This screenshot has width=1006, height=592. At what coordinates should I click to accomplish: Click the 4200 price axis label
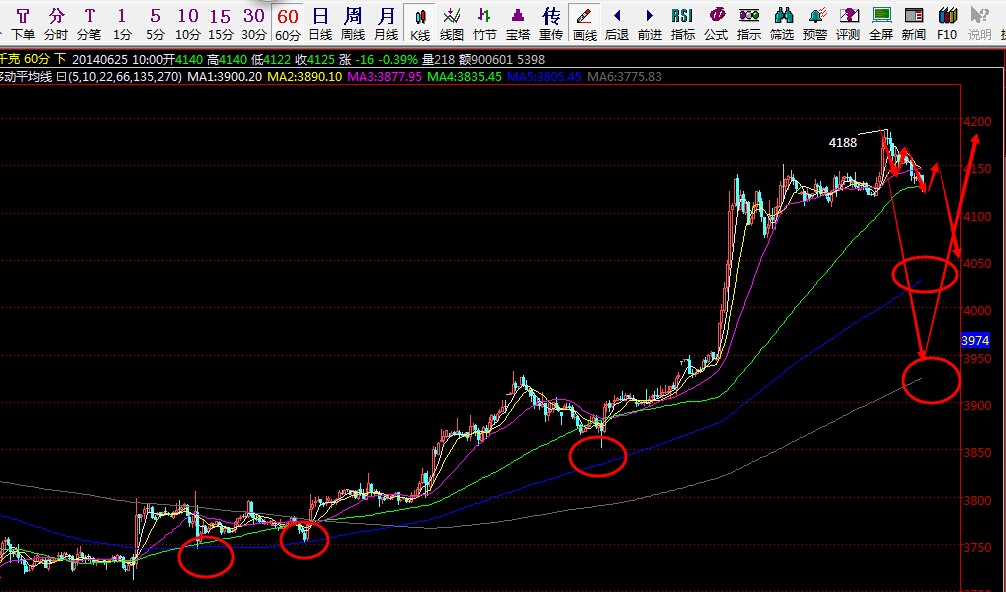click(x=977, y=122)
